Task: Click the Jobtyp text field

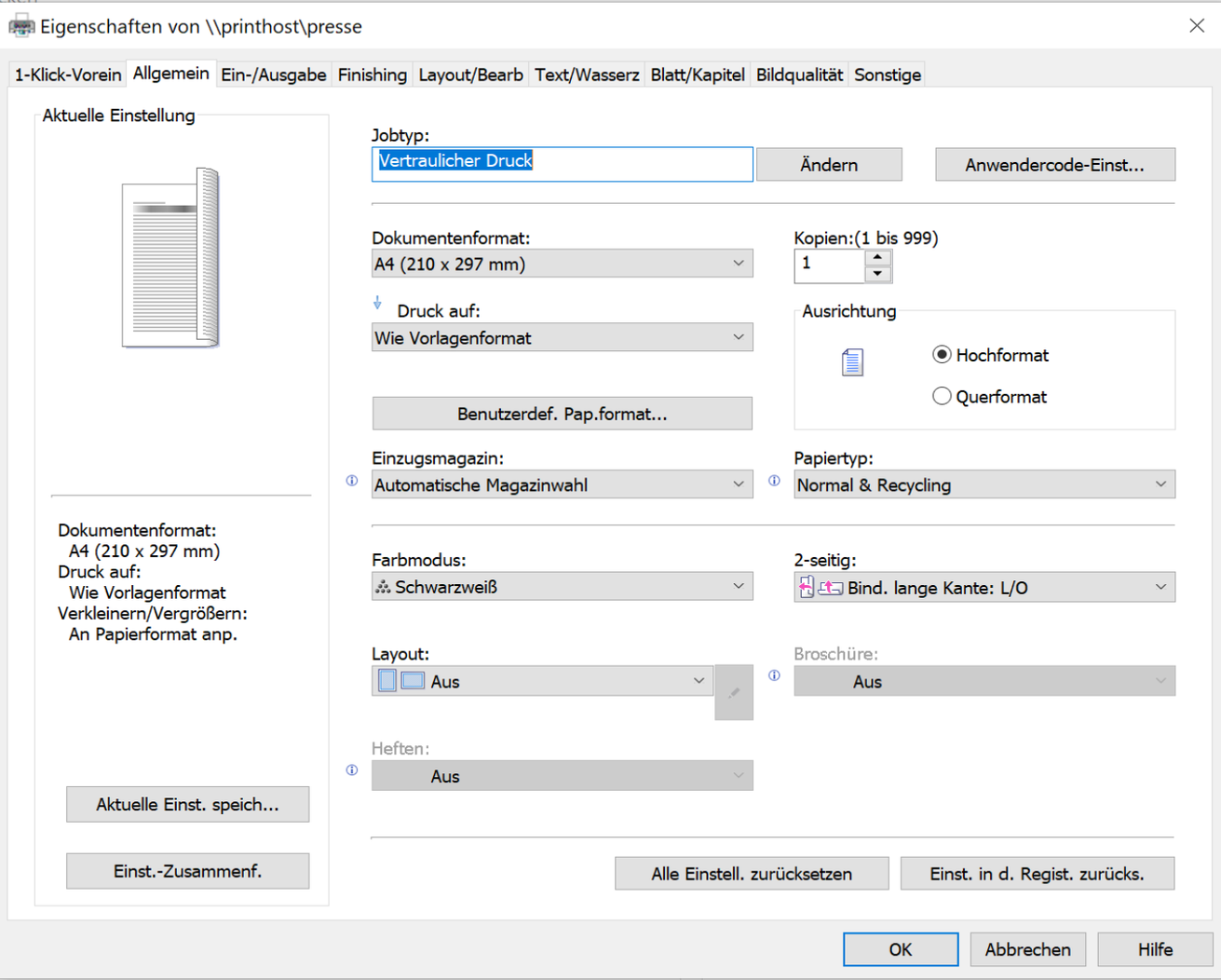Action: pos(562,164)
